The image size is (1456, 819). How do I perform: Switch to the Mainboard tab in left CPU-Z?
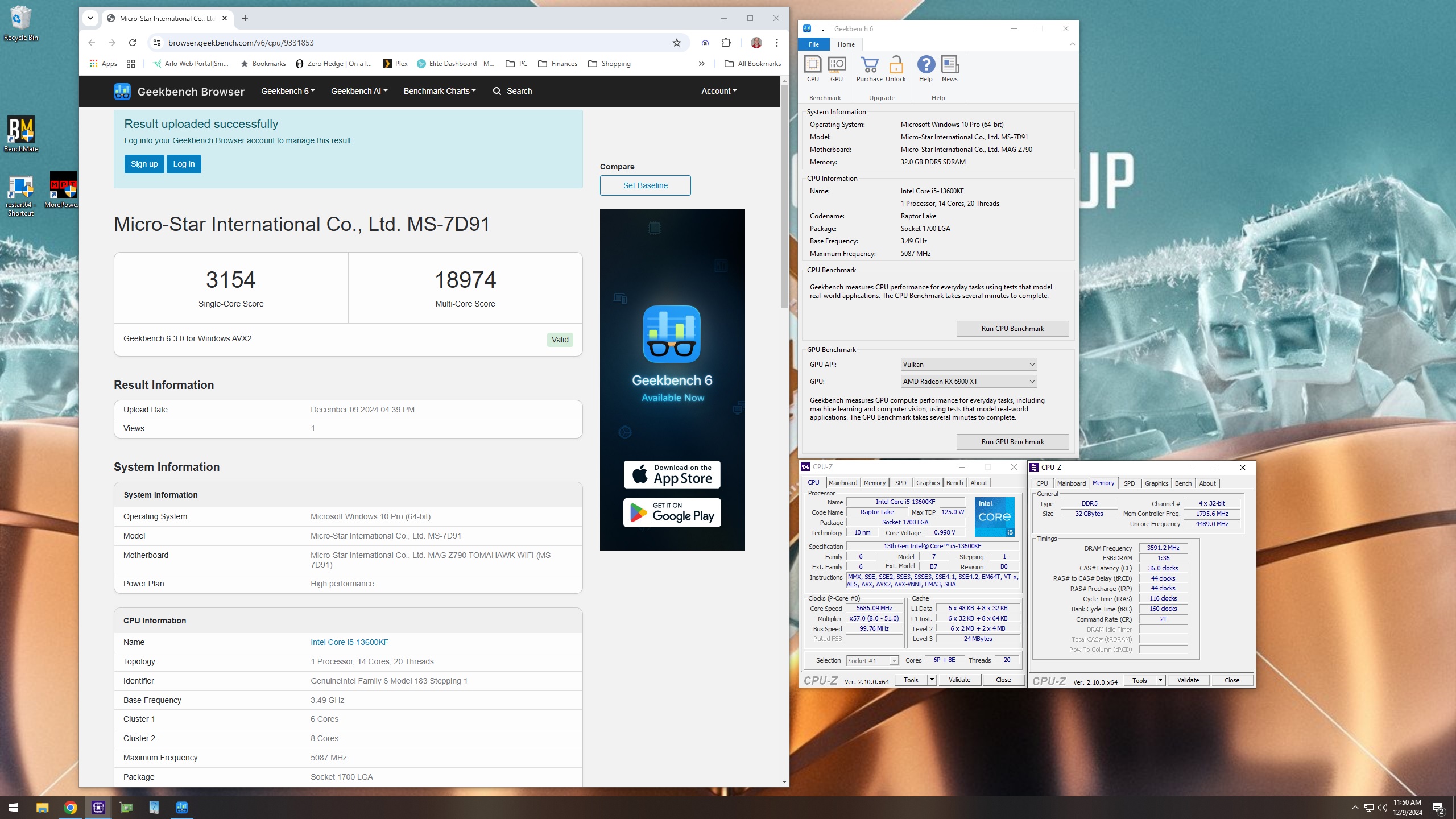point(843,483)
